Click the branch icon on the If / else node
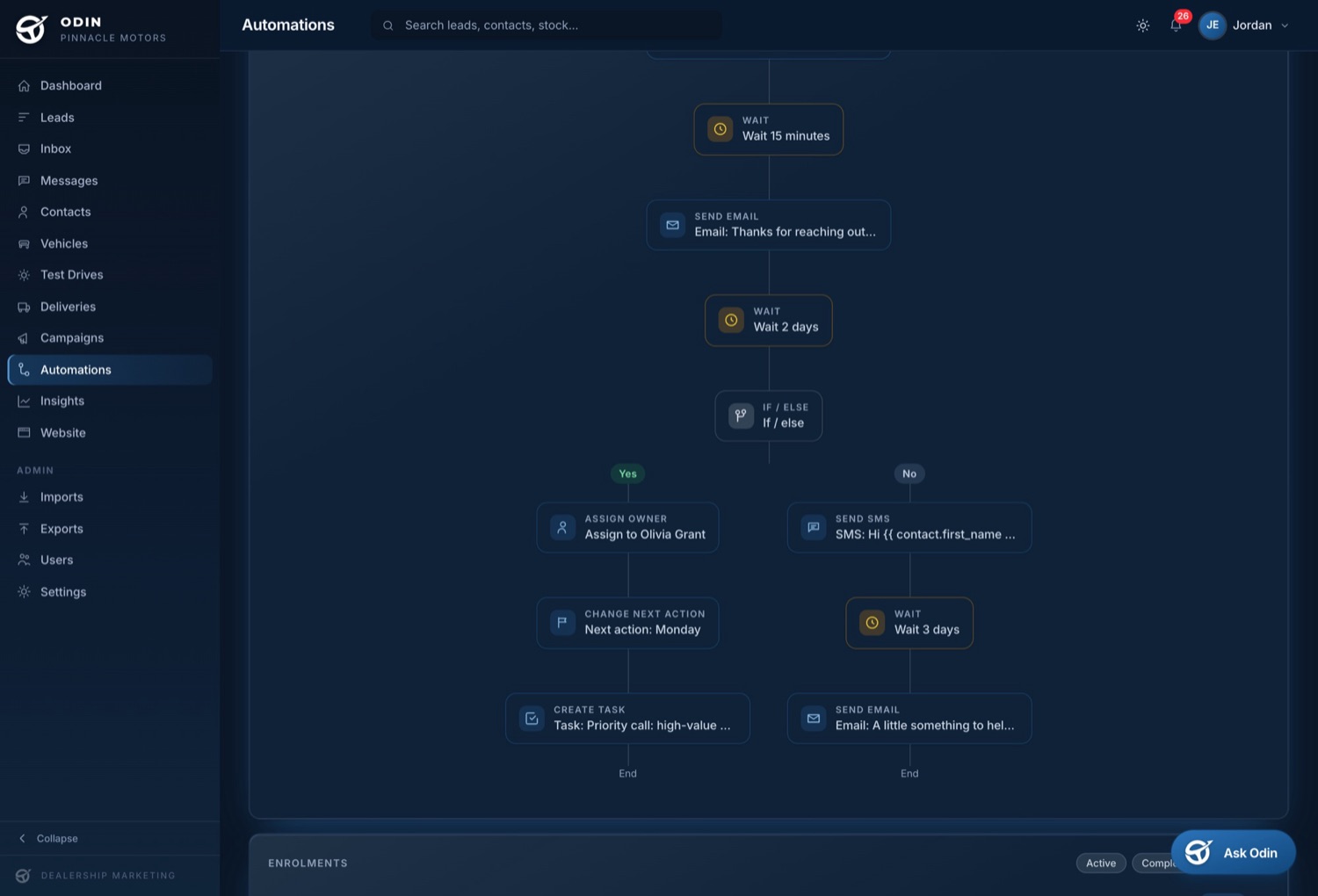Viewport: 1318px width, 896px height. (x=741, y=415)
